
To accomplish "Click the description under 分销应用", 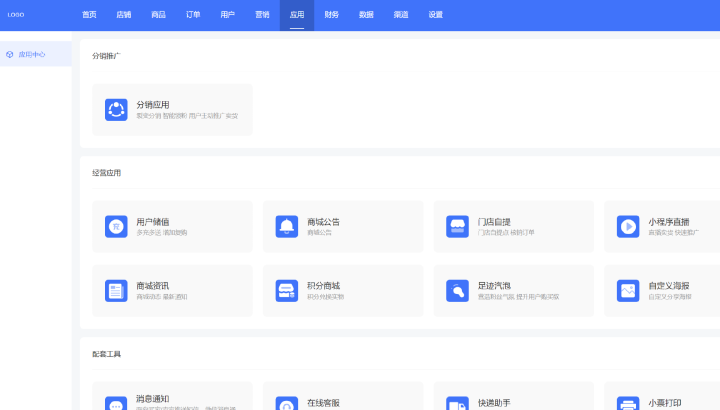I will (187, 116).
